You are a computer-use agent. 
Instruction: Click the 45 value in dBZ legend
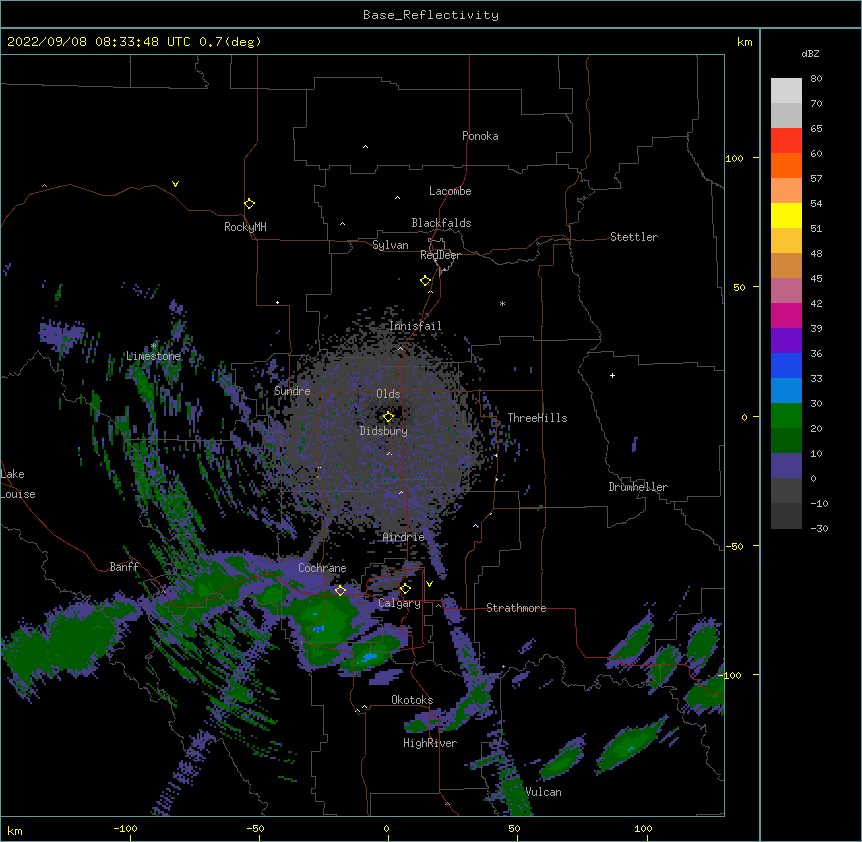pyautogui.click(x=816, y=279)
